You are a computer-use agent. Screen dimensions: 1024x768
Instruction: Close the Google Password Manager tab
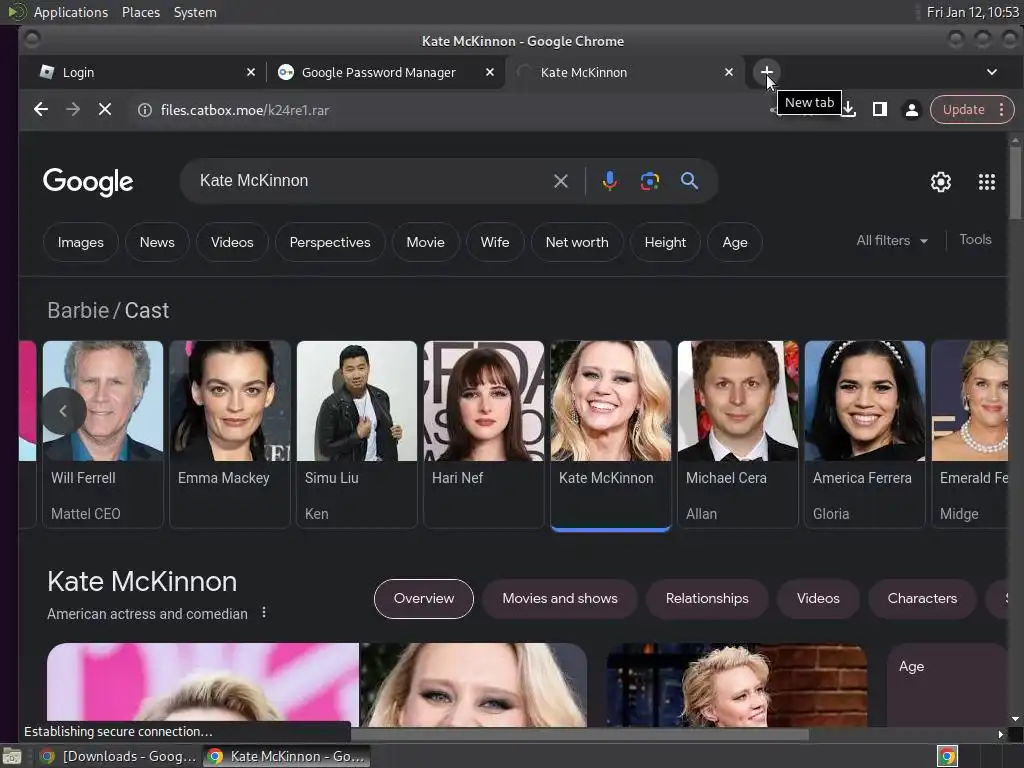click(490, 72)
